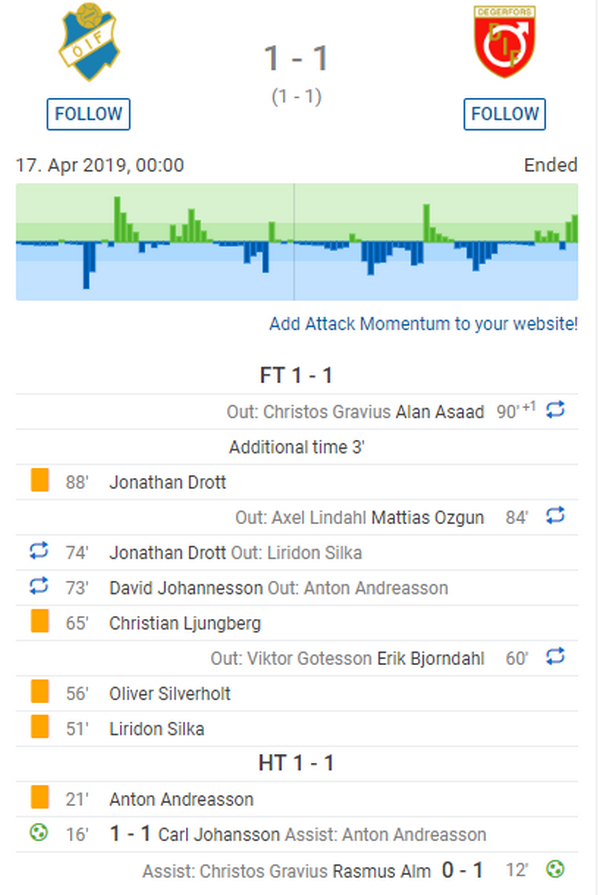This screenshot has height=895, width=600.
Task: Select player Rasmus Alm
Action: click(x=382, y=871)
